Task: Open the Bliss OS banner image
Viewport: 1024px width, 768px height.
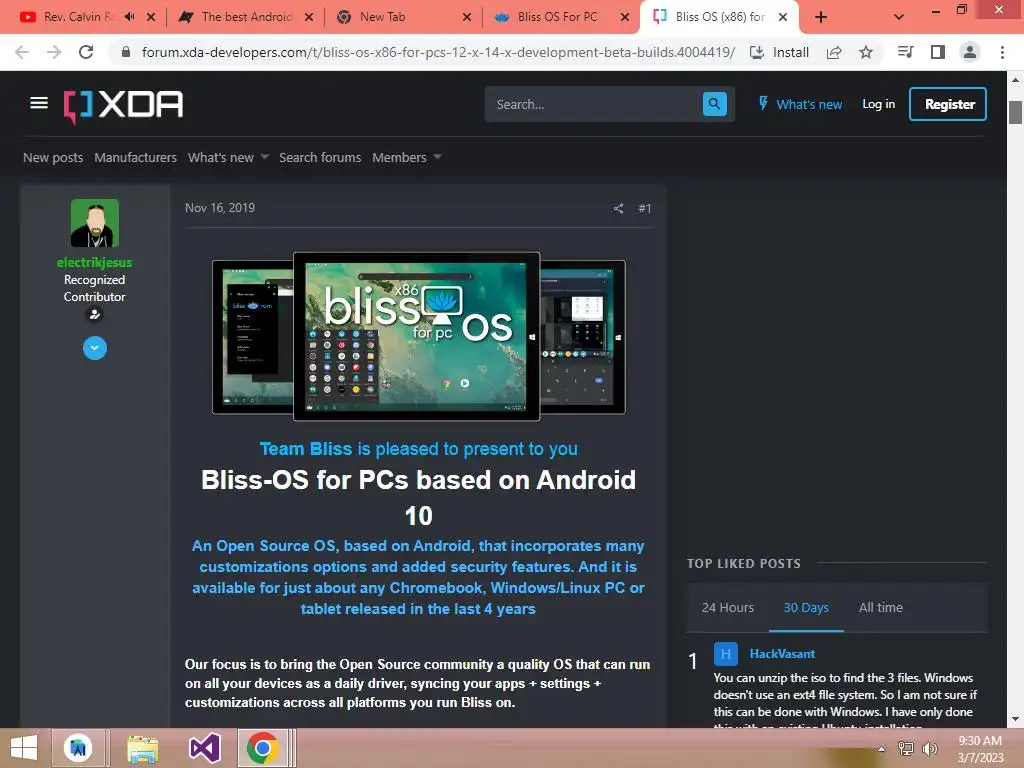Action: [419, 336]
